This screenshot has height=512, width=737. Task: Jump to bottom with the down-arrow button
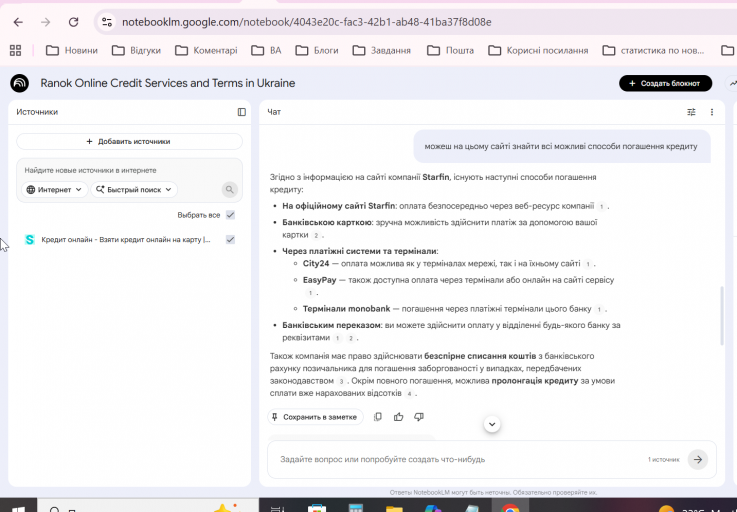(x=492, y=424)
